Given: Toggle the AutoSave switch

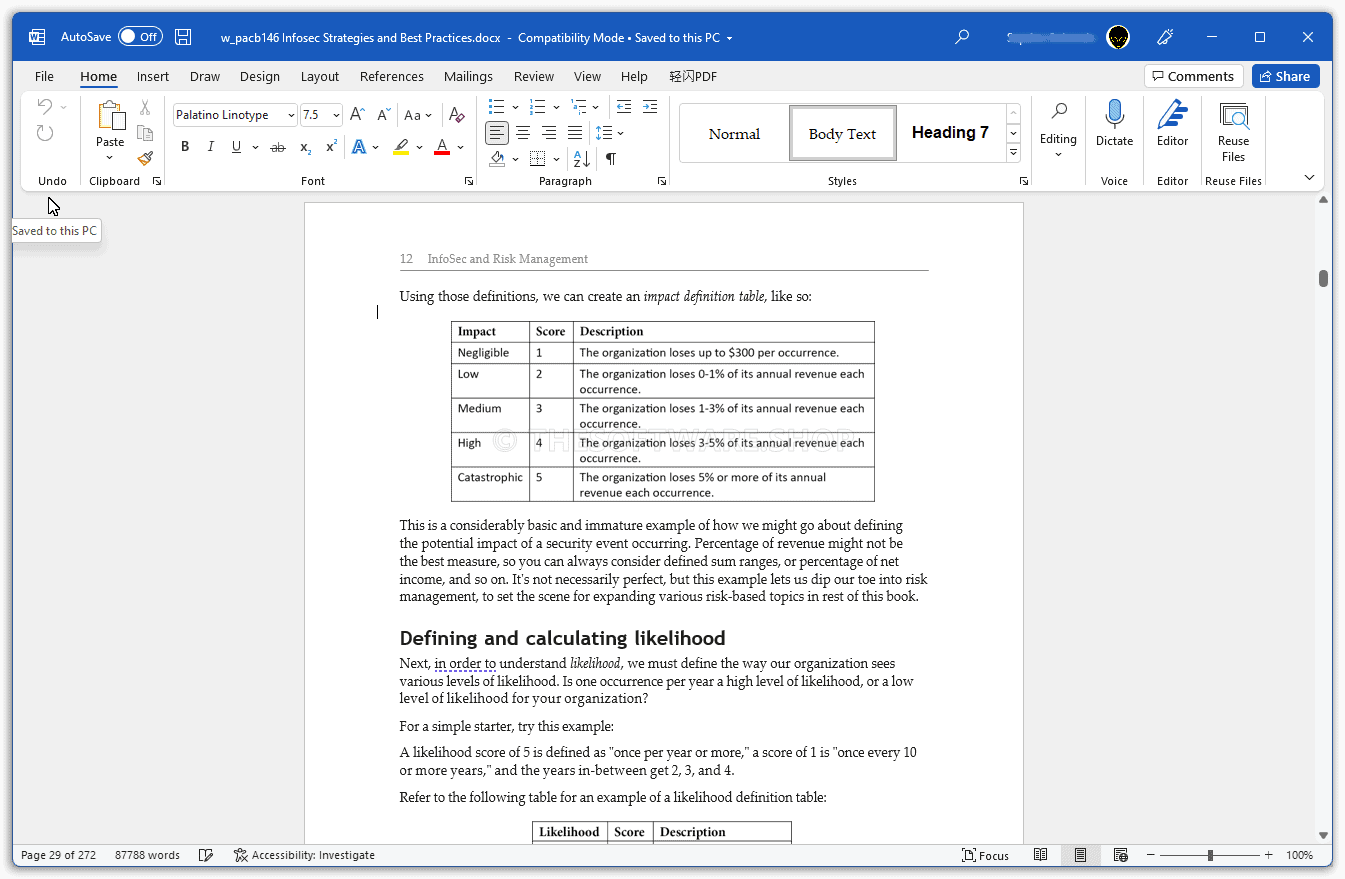Looking at the screenshot, I should (x=140, y=37).
